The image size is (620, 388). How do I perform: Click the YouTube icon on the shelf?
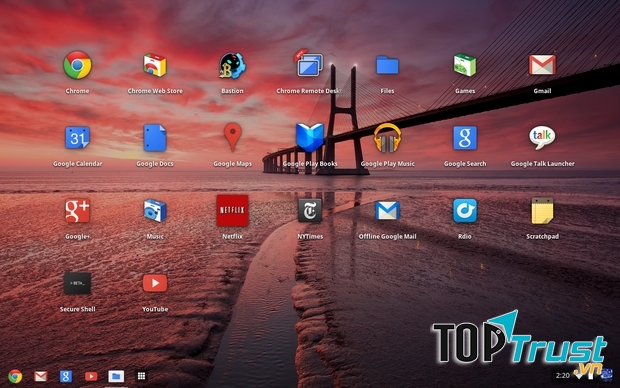click(x=91, y=376)
